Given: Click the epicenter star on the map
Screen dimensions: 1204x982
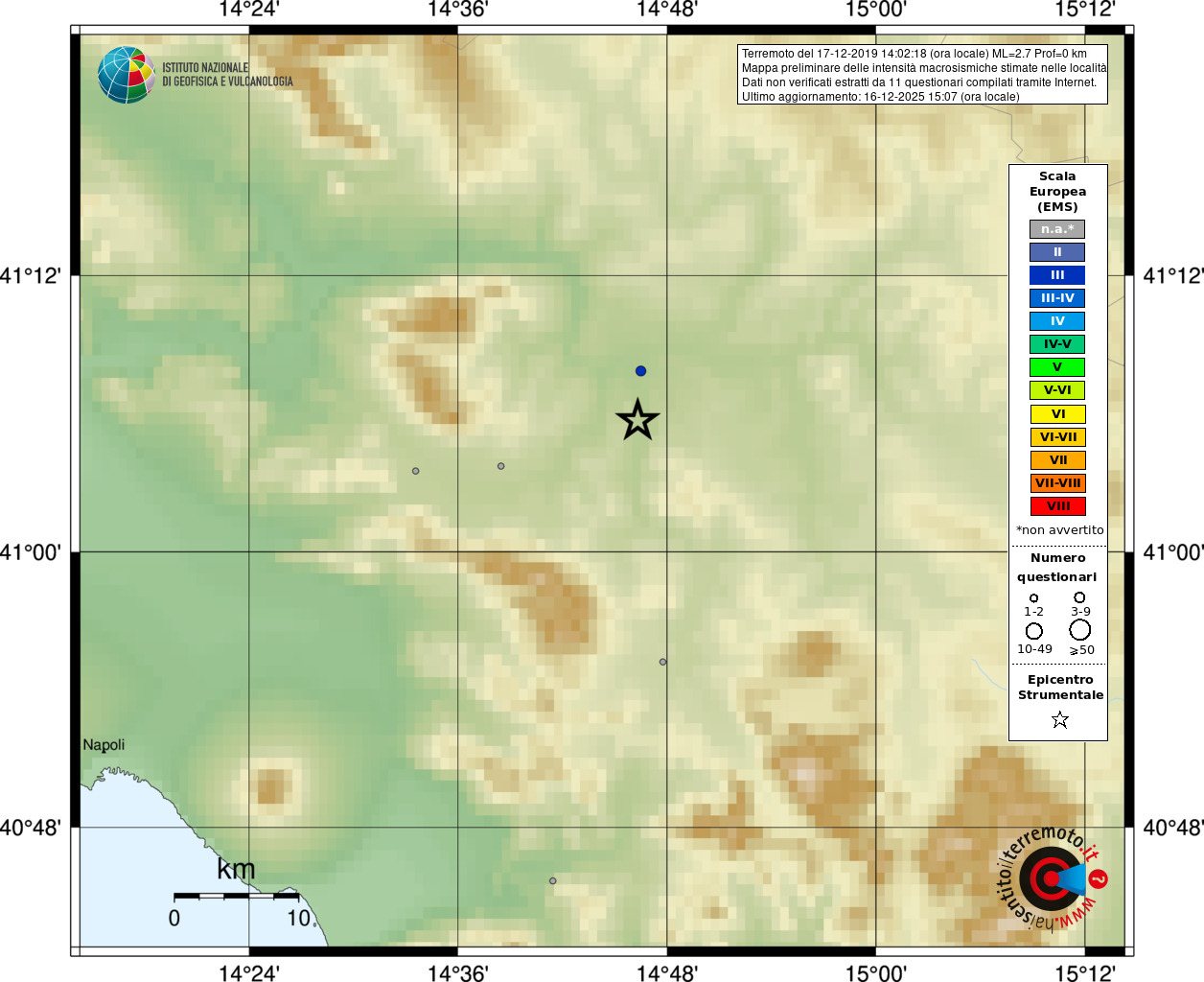Looking at the screenshot, I should coord(637,420).
